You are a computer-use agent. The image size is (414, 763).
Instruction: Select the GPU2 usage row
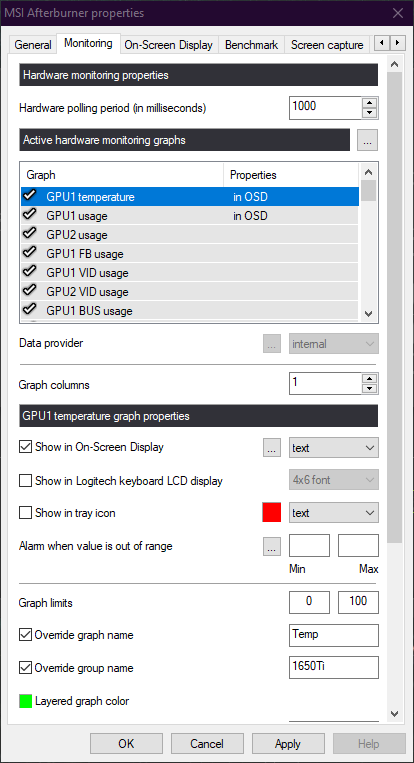190,235
